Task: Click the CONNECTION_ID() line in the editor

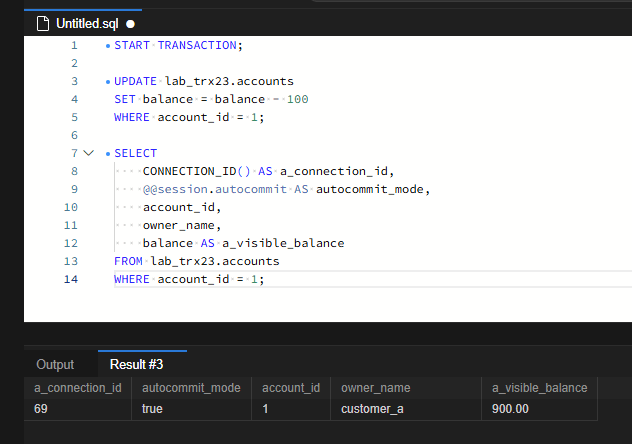Action: point(268,171)
